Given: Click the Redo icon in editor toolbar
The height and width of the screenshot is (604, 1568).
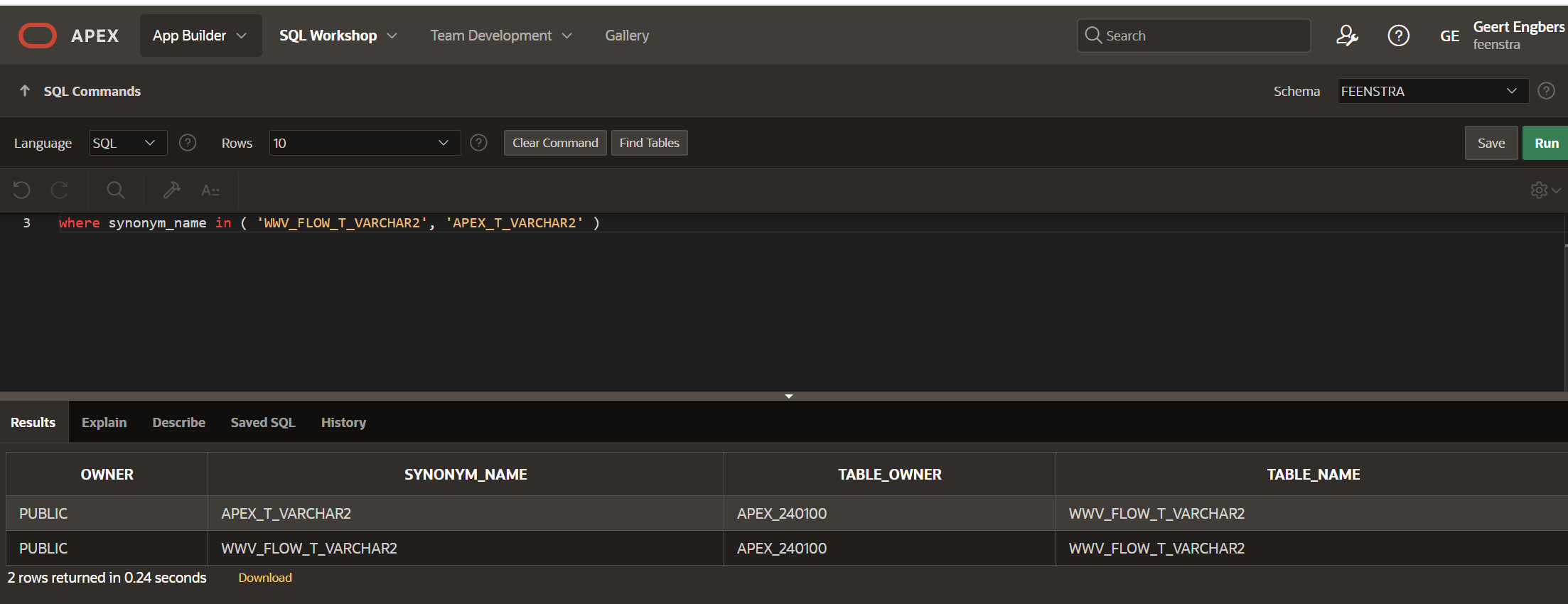Looking at the screenshot, I should [60, 190].
